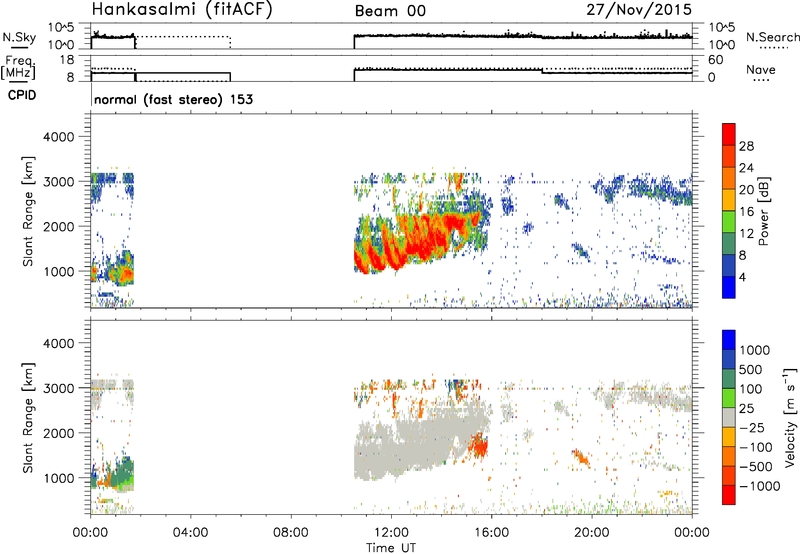Click the 'Beam 00' label
Viewport: 800px width, 554px height.
[x=390, y=11]
